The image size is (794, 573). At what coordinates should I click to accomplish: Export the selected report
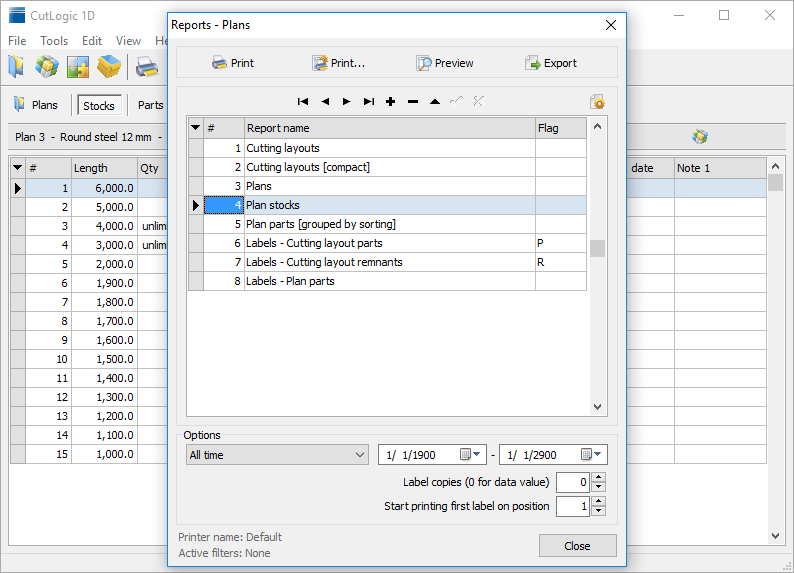tap(550, 63)
